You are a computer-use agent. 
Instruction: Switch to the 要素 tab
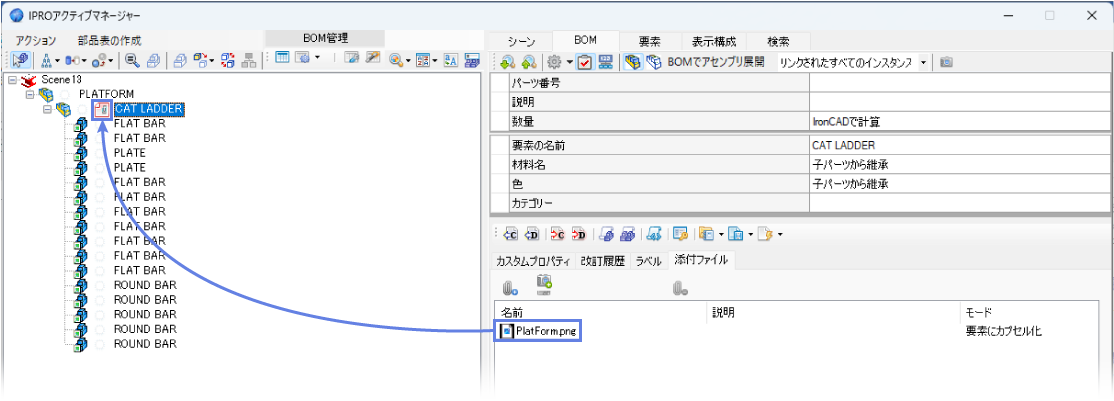pyautogui.click(x=649, y=41)
